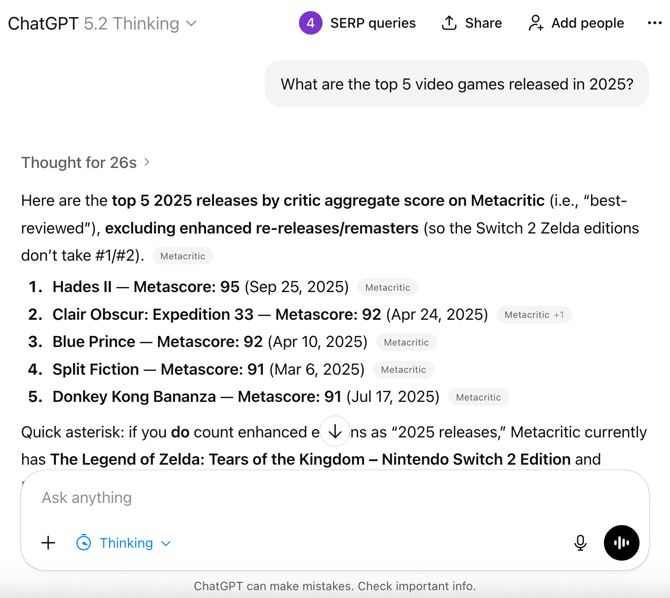Open Metacritic +1 source chip for Clair Obscur

pos(533,315)
